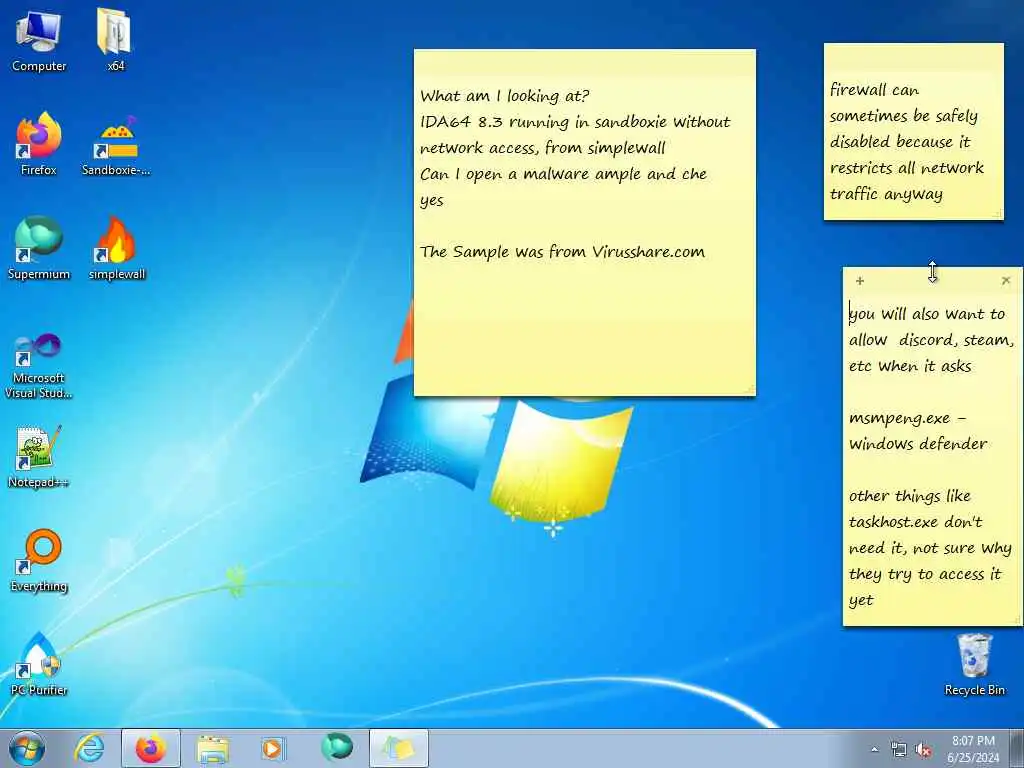Select the Firefox desktop shortcut
1024x768 pixels.
[x=39, y=144]
